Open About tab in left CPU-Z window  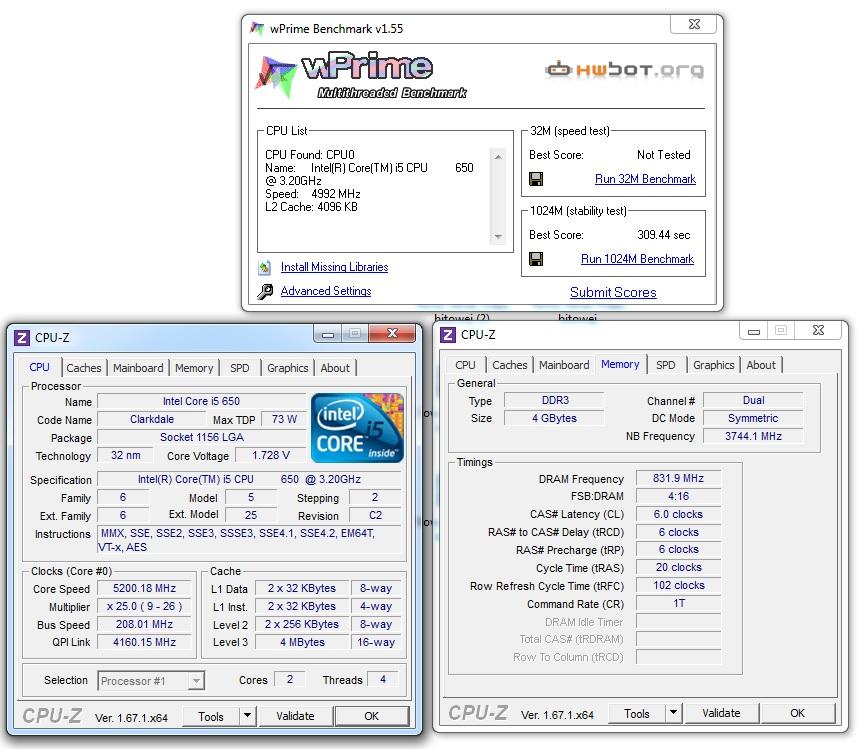point(335,368)
